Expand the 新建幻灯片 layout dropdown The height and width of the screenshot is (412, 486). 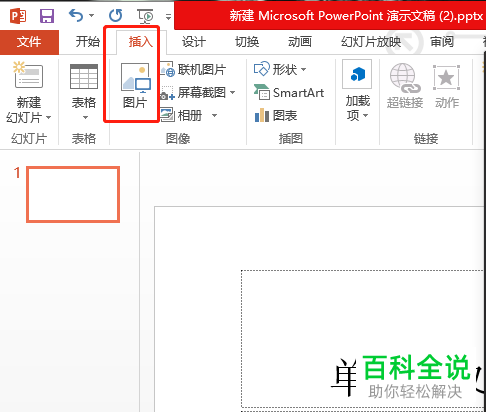coord(49,117)
